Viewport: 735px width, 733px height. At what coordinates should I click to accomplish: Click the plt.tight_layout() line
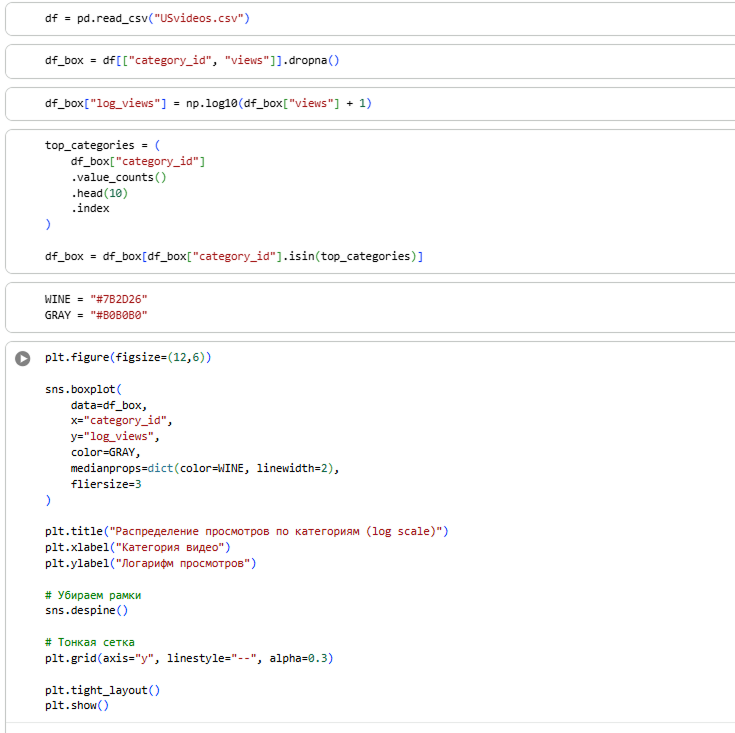click(x=102, y=690)
